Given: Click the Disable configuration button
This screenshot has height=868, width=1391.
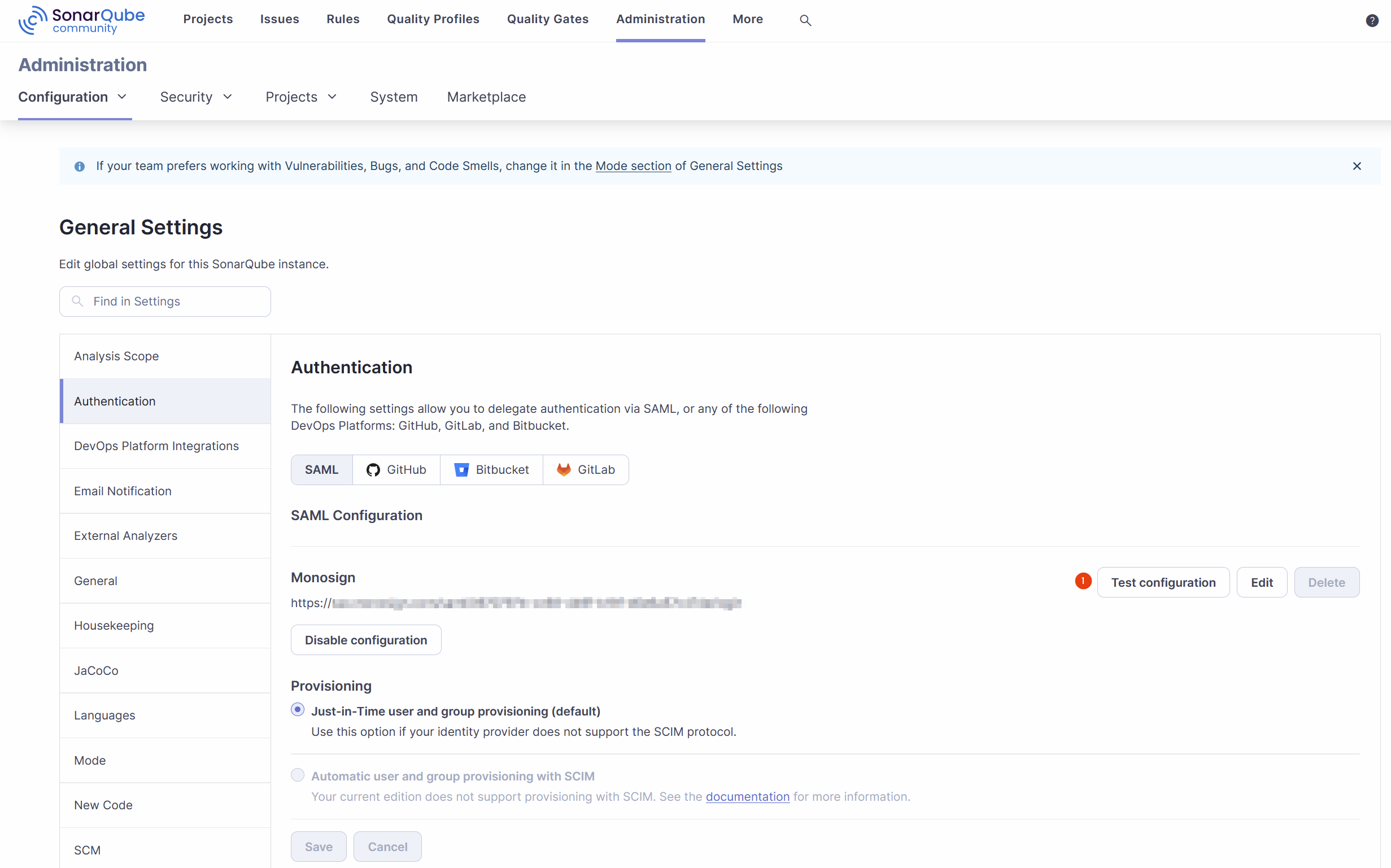Looking at the screenshot, I should (x=366, y=639).
